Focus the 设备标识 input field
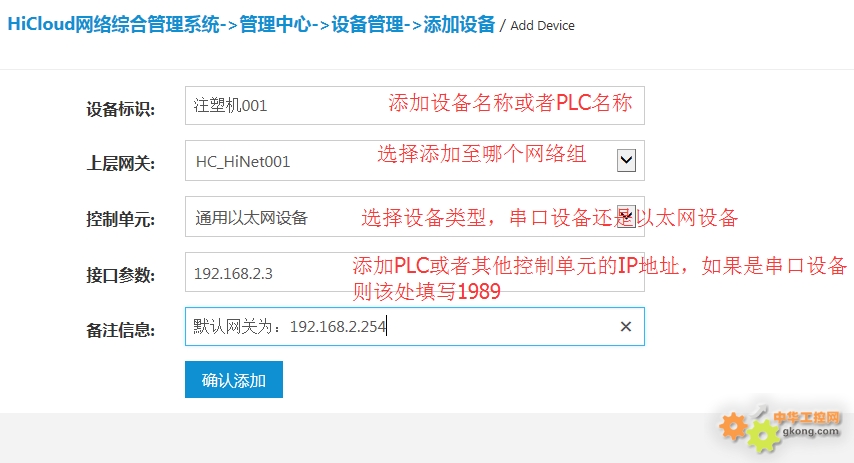The height and width of the screenshot is (463, 854). pyautogui.click(x=414, y=105)
